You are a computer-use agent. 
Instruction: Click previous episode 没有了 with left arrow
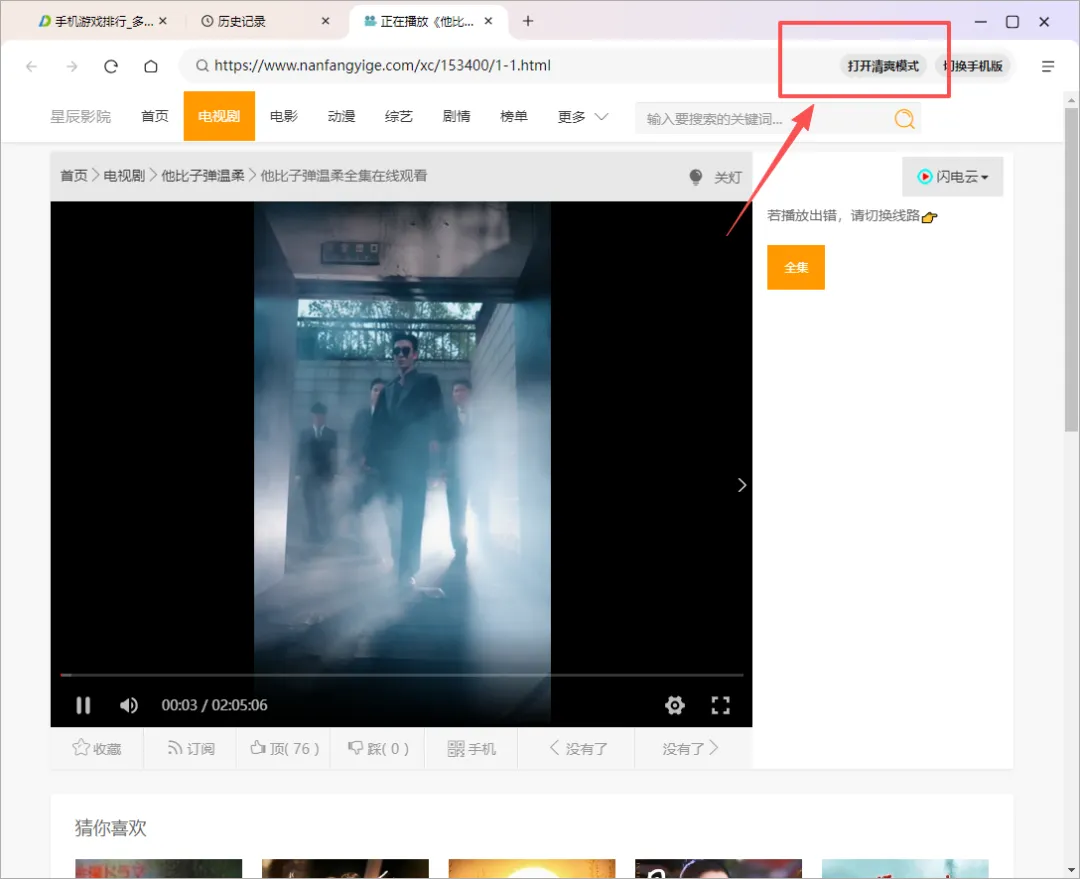pos(578,748)
